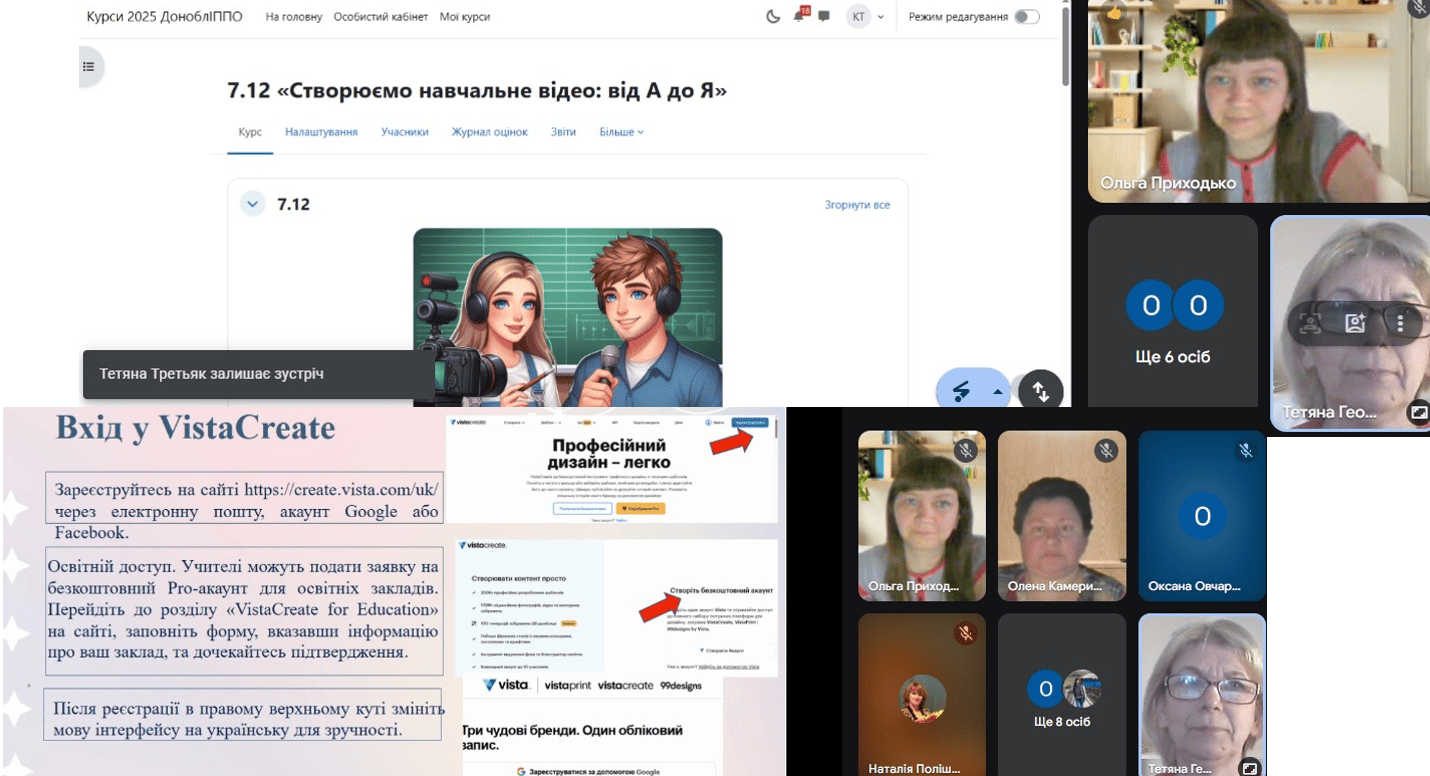This screenshot has height=776, width=1430.
Task: Toggle dark mode moon icon
Action: pos(773,17)
